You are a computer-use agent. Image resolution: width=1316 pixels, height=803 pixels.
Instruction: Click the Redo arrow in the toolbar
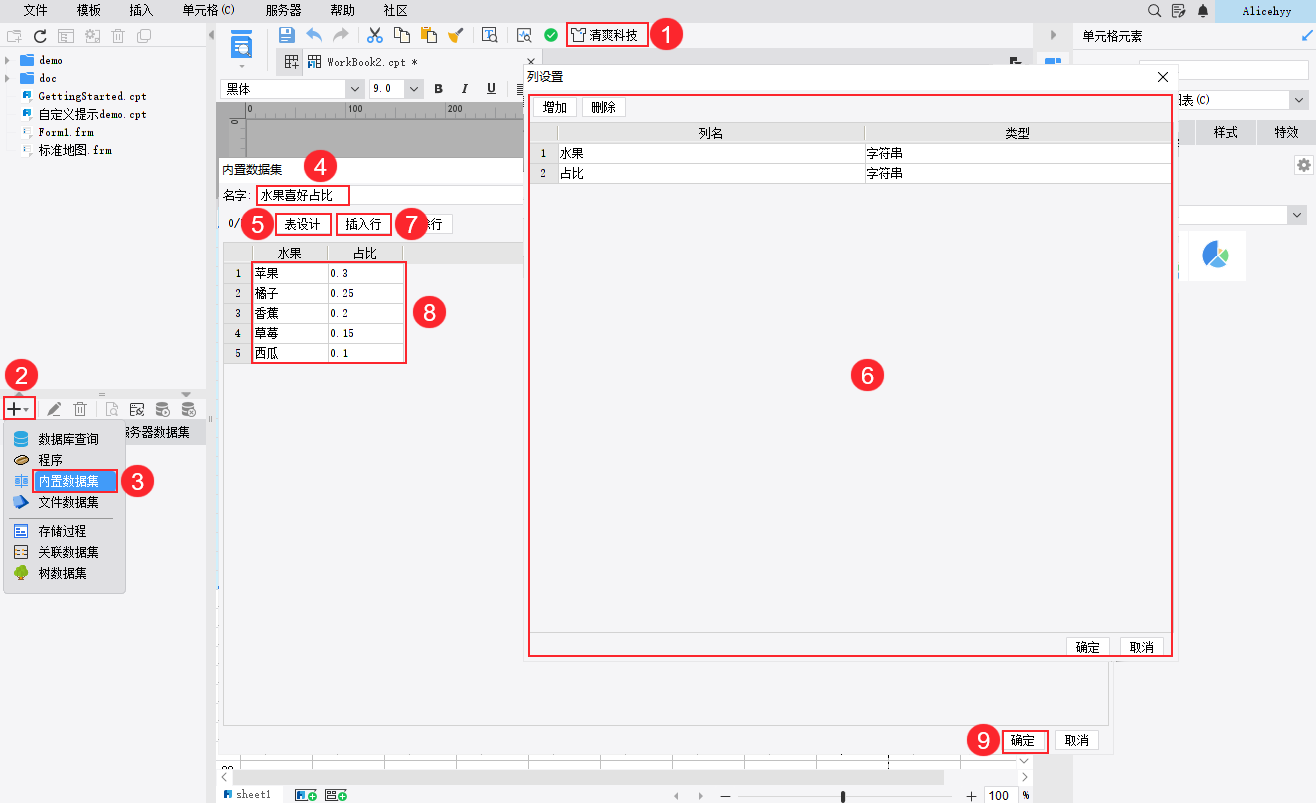pyautogui.click(x=340, y=35)
